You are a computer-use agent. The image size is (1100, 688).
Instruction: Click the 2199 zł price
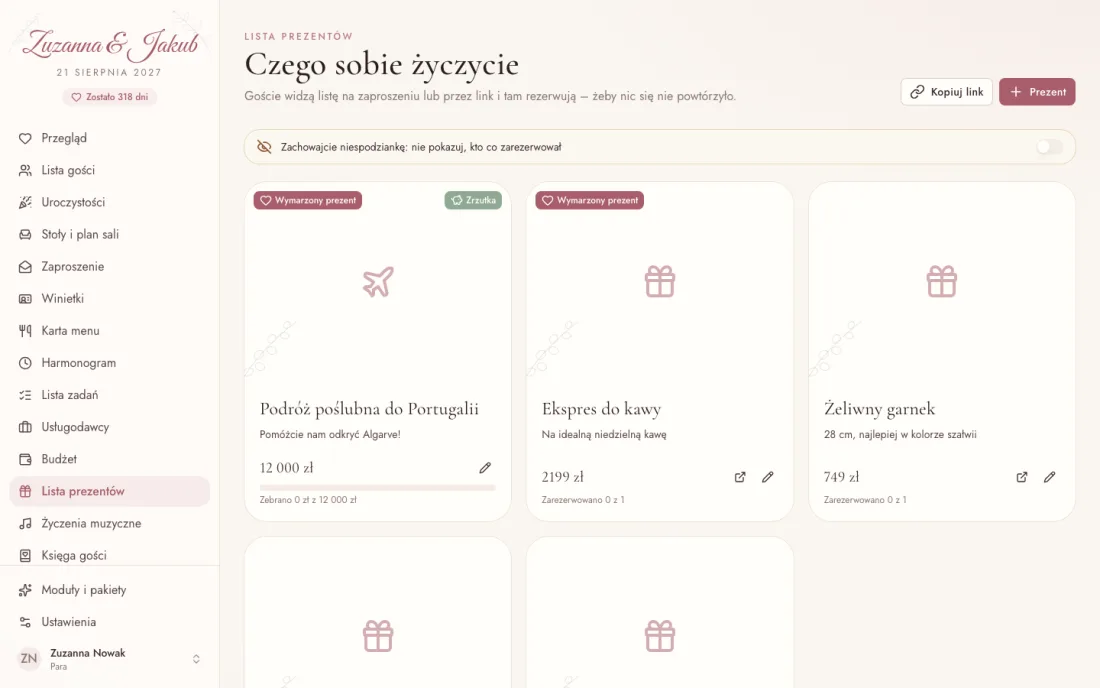coord(563,477)
